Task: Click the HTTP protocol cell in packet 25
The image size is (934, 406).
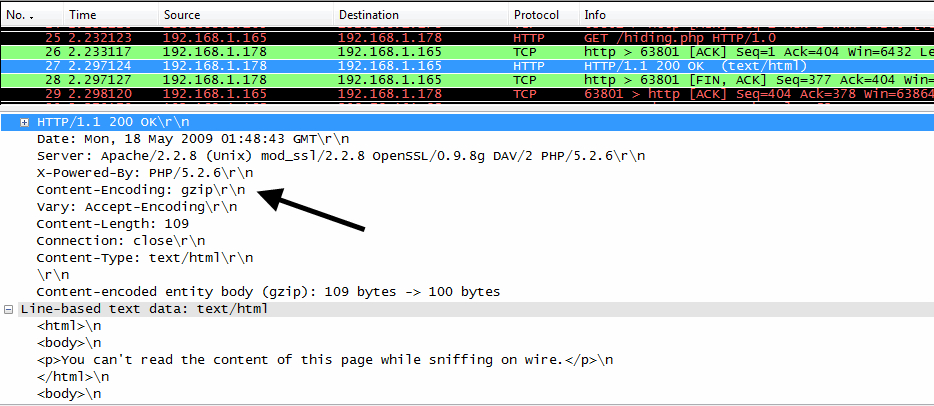Action: (x=528, y=38)
